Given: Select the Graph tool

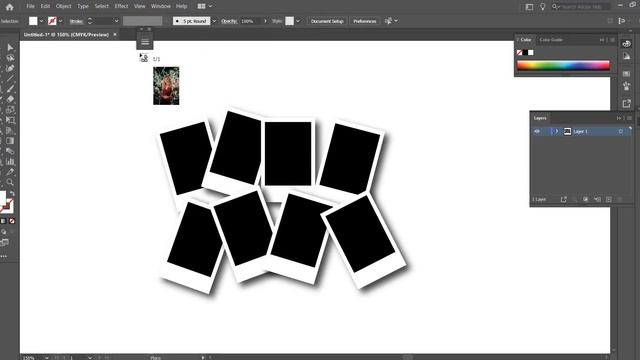Looking at the screenshot, I should [10, 162].
